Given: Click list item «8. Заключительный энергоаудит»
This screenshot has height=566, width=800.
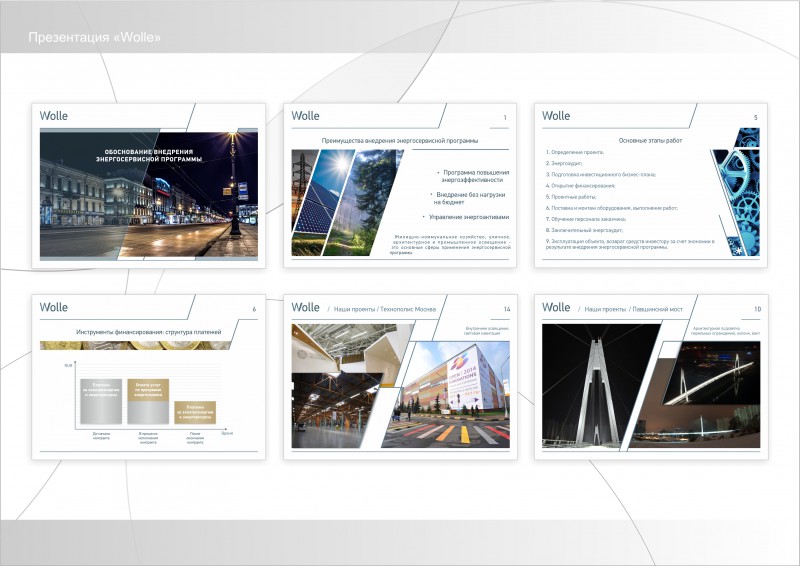Looking at the screenshot, I should 584,230.
